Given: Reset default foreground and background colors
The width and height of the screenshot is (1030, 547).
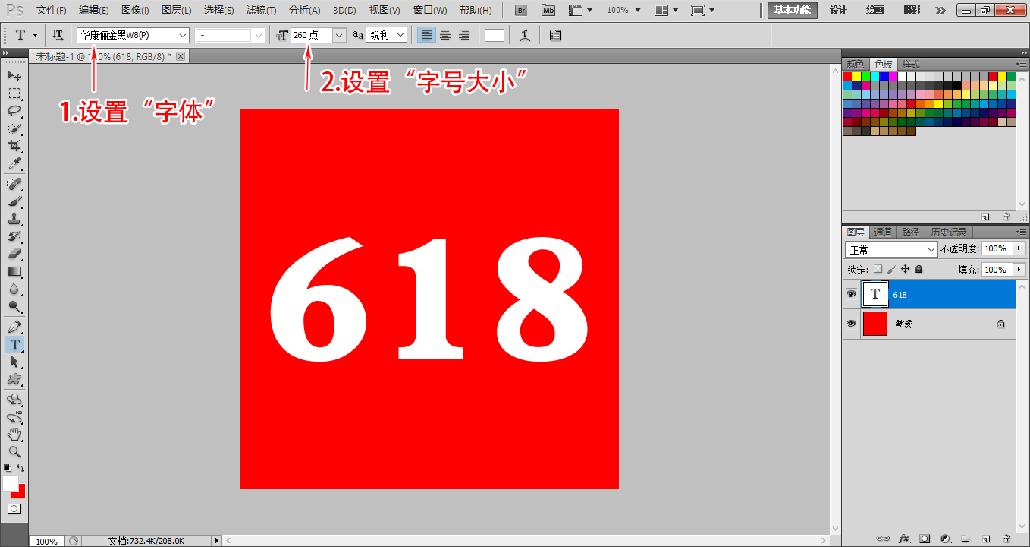Looking at the screenshot, I should [x=7, y=468].
